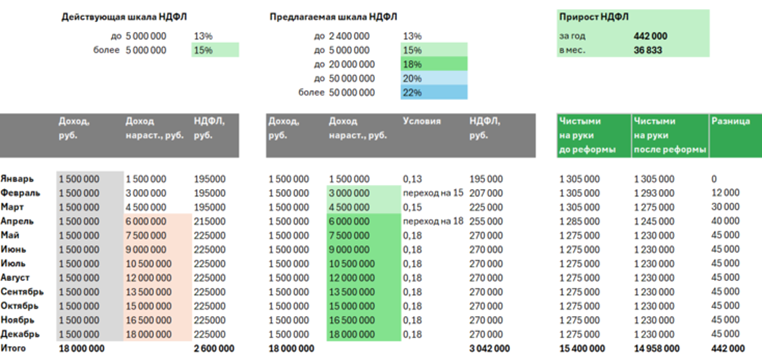Select the annual growth value 442 000
Image resolution: width=762 pixels, height=363 pixels.
pos(650,36)
